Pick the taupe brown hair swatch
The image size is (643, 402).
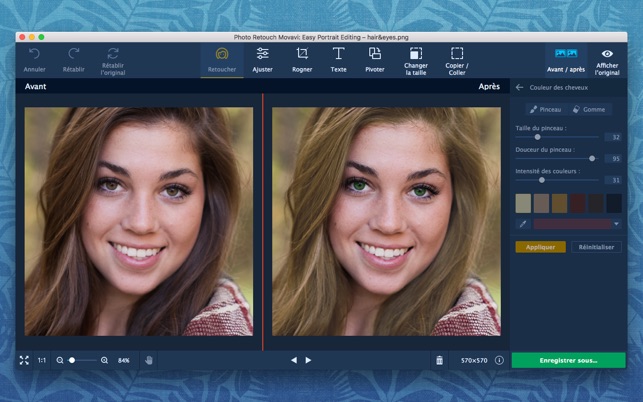541,203
